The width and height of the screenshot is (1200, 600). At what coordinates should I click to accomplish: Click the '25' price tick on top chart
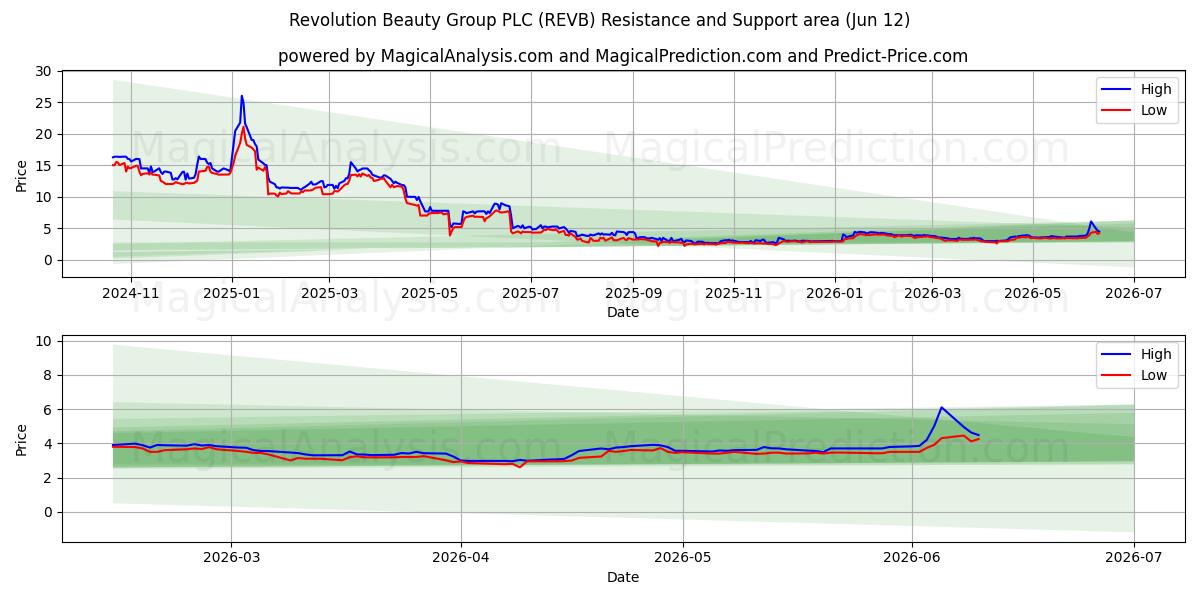(42, 103)
